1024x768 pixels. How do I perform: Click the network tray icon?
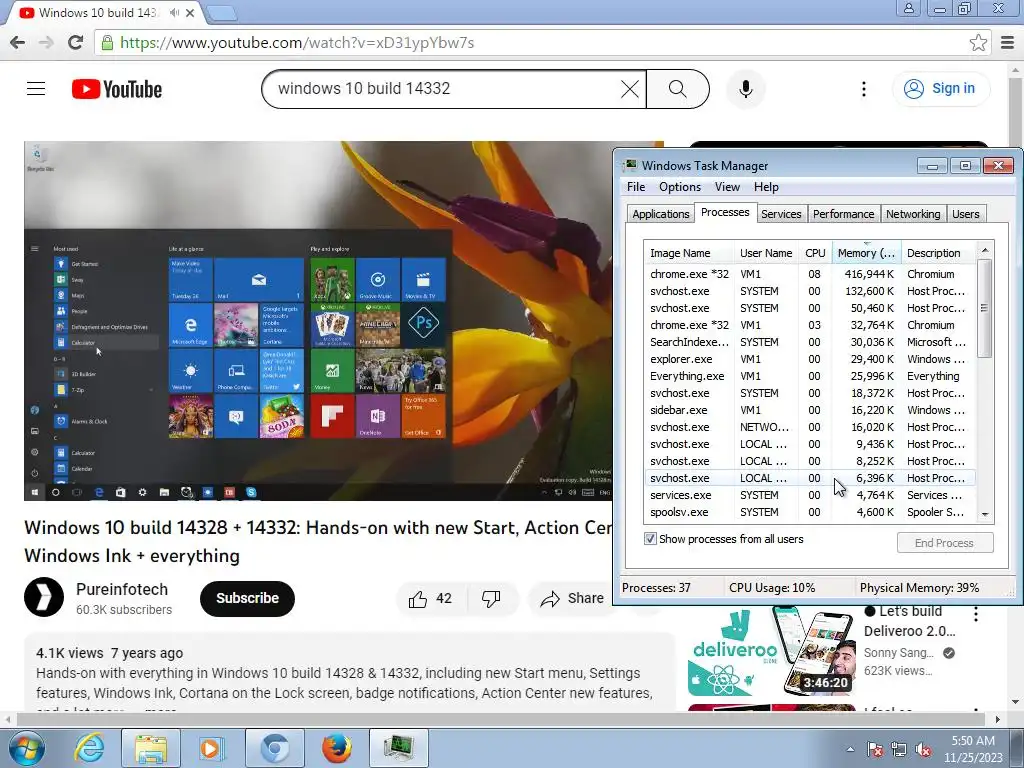coord(899,750)
